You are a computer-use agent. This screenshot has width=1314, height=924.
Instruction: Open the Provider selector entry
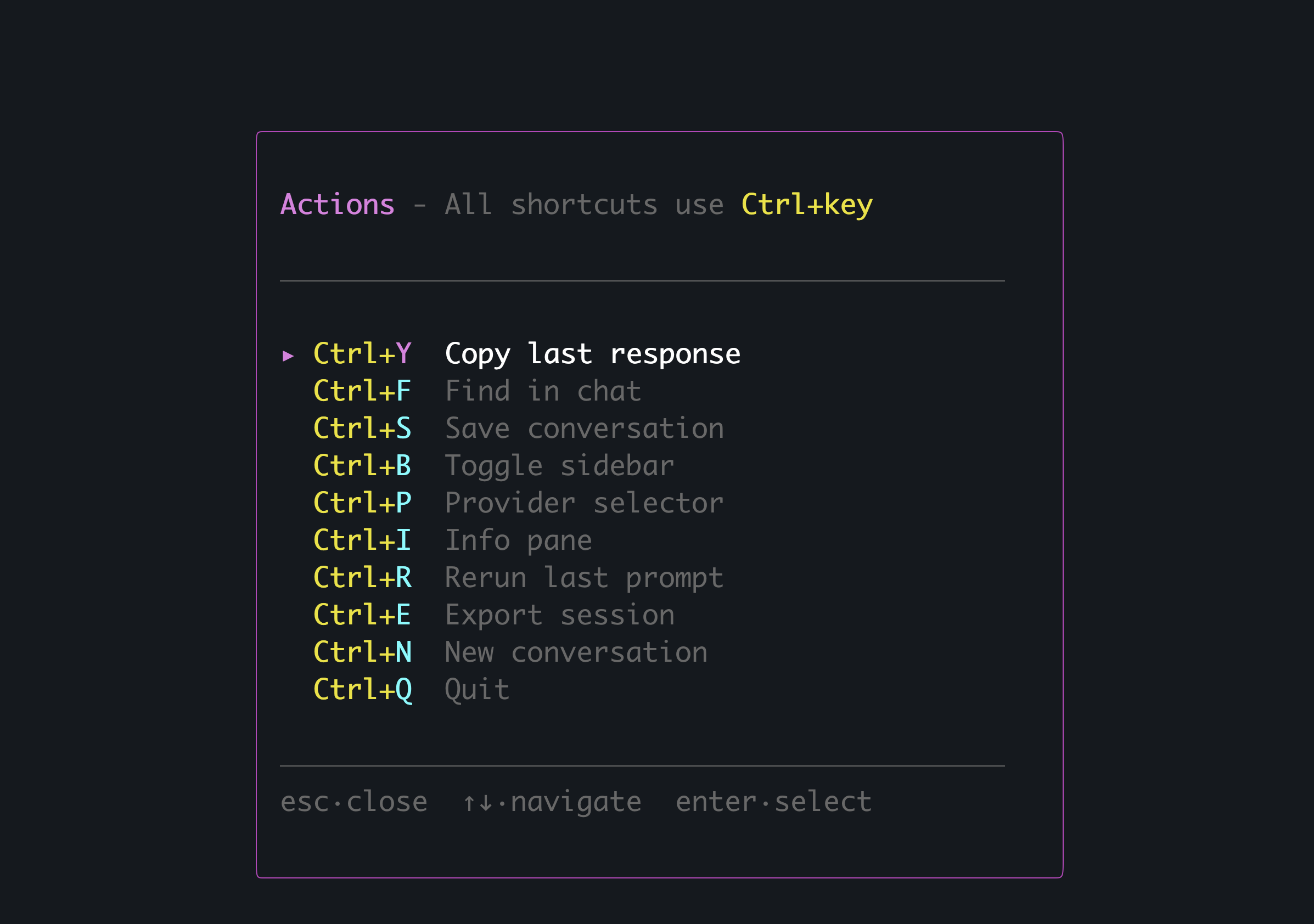pos(585,503)
